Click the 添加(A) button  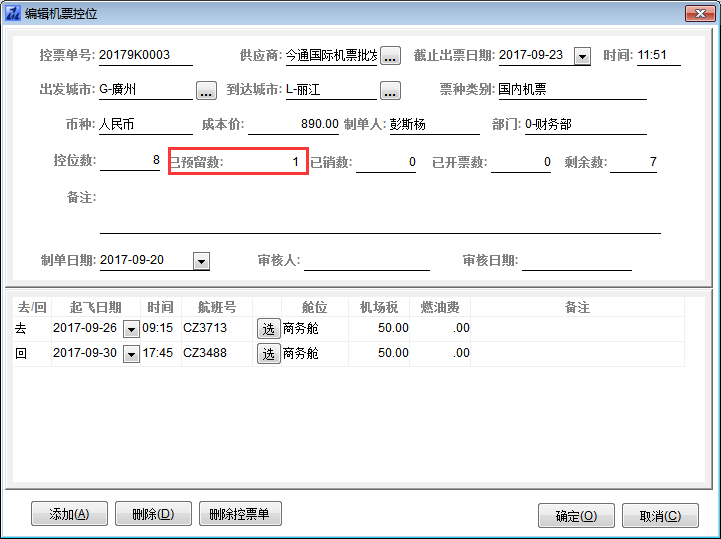pyautogui.click(x=69, y=514)
